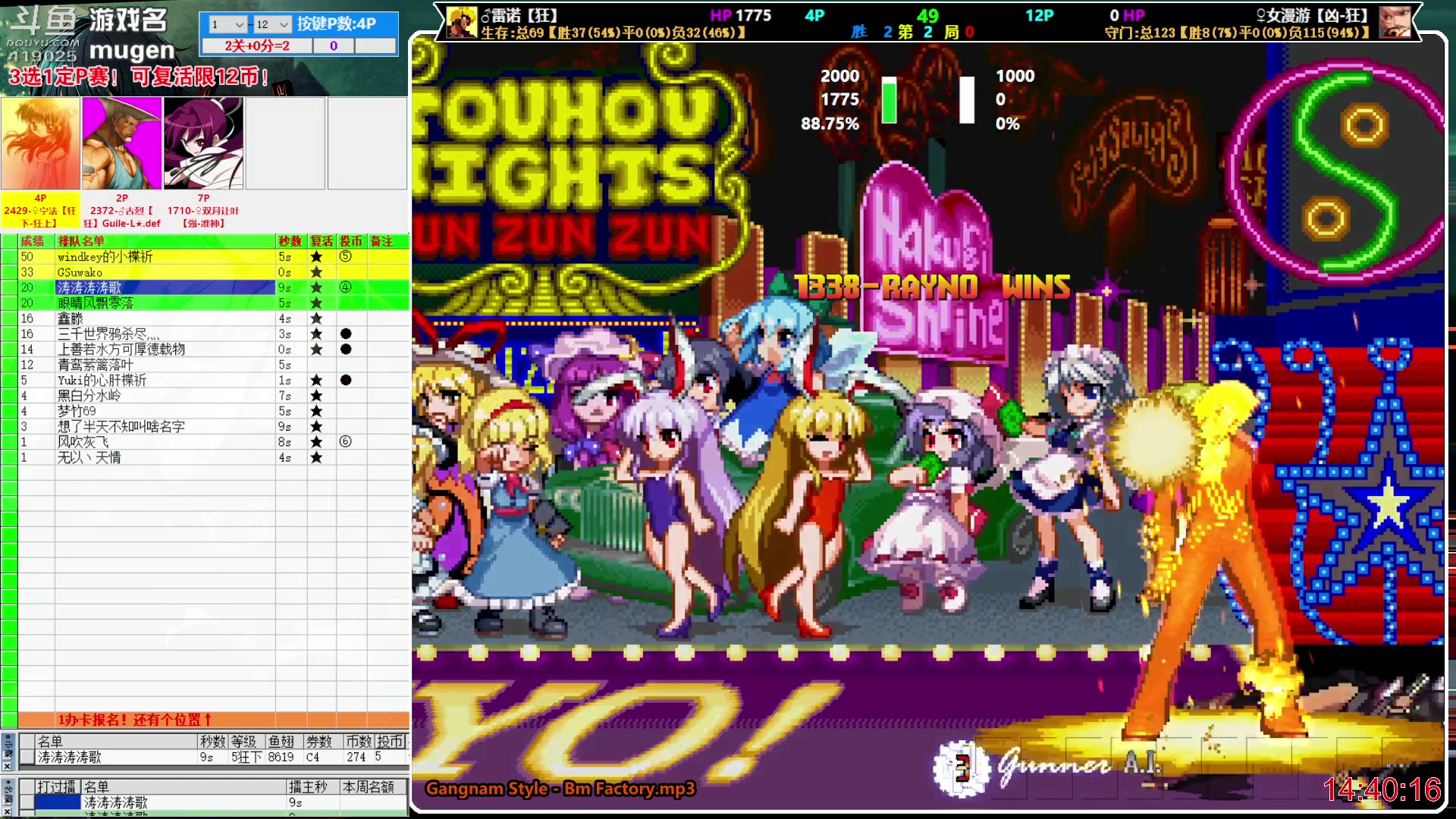The image size is (1456, 819).
Task: Click the black dot in 三千世界鸦杀尽 row
Action: pyautogui.click(x=346, y=334)
